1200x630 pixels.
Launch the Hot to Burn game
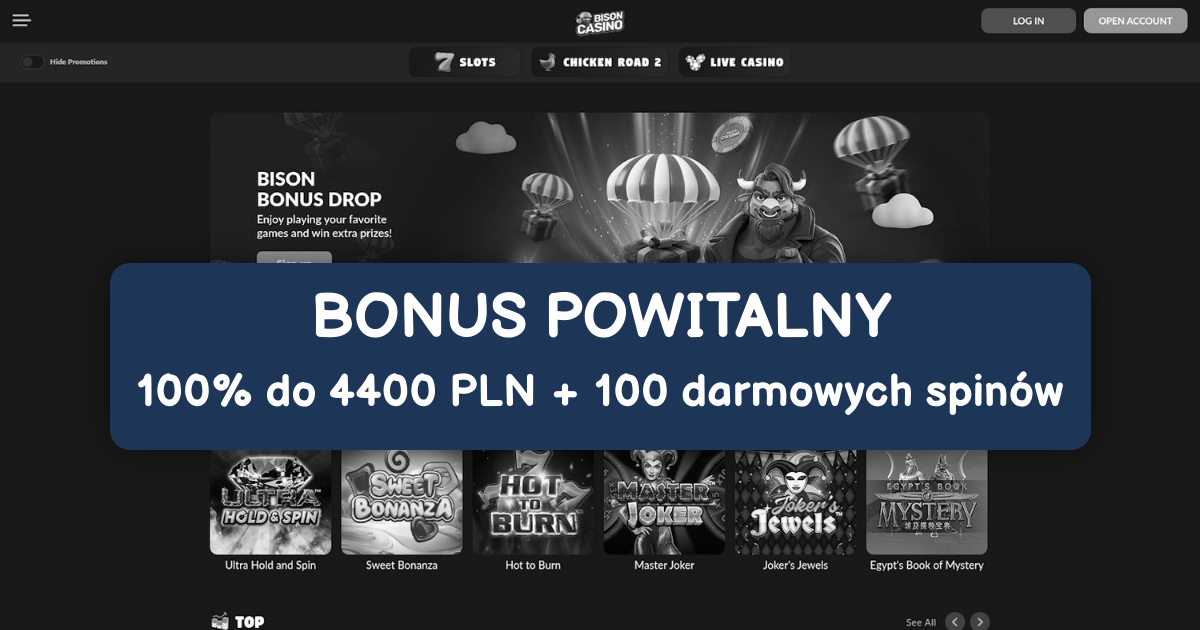point(533,502)
